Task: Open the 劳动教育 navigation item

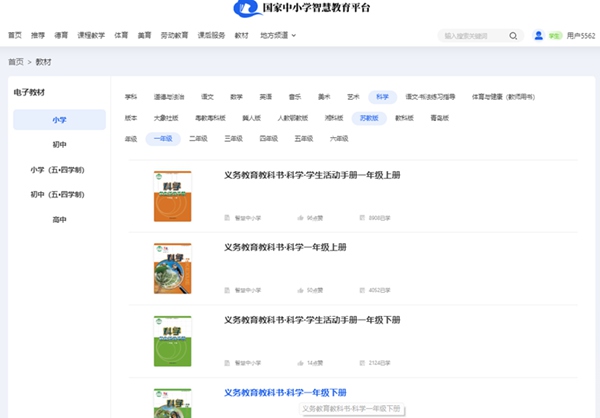Action: pyautogui.click(x=174, y=35)
